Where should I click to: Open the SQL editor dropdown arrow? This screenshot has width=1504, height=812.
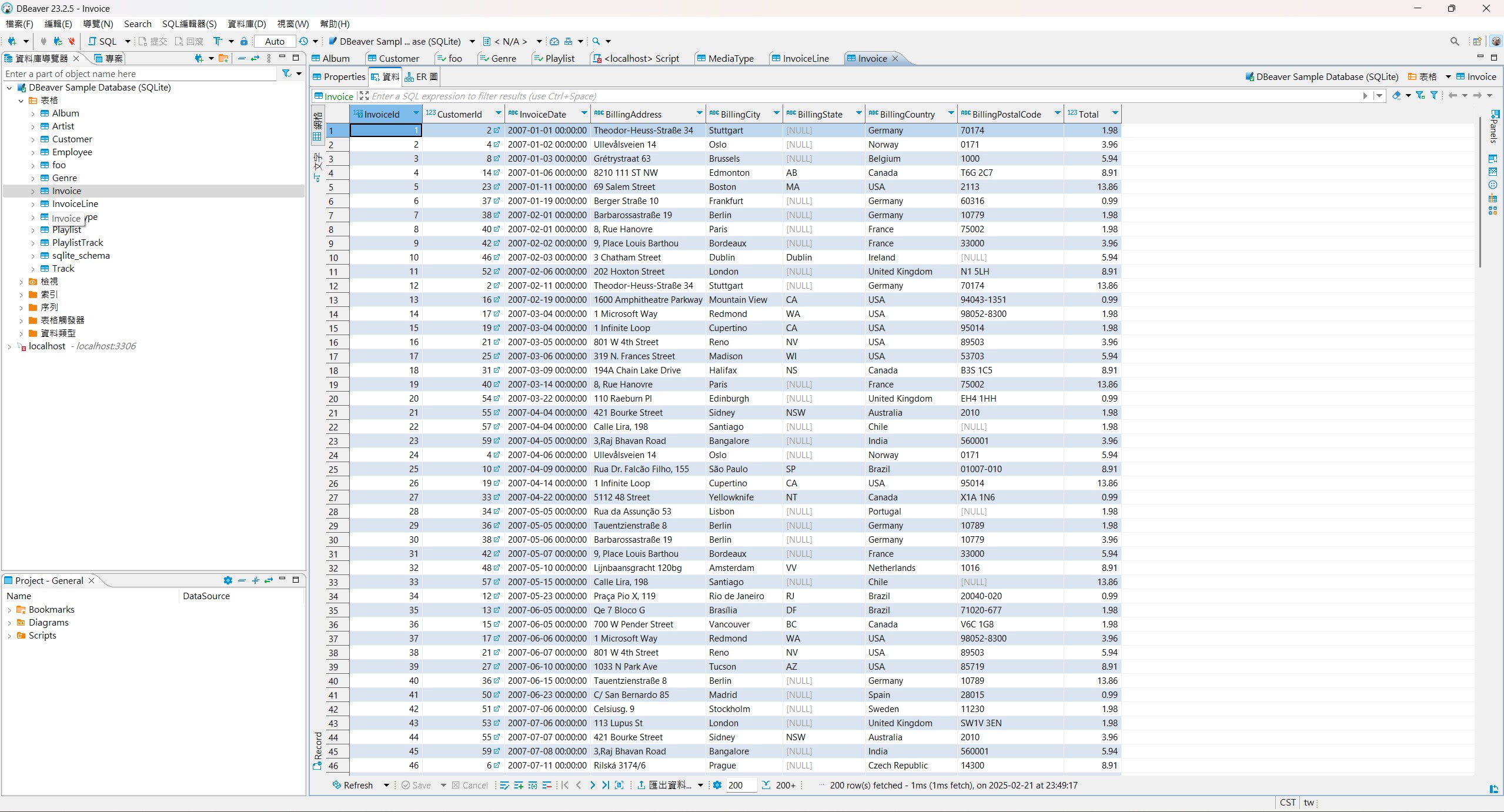pos(128,41)
